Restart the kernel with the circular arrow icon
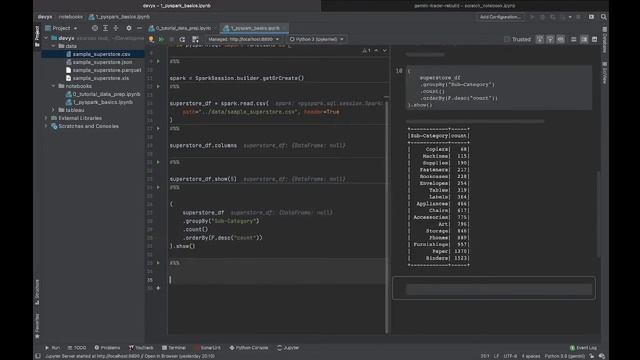The height and width of the screenshot is (360, 640). (182, 39)
